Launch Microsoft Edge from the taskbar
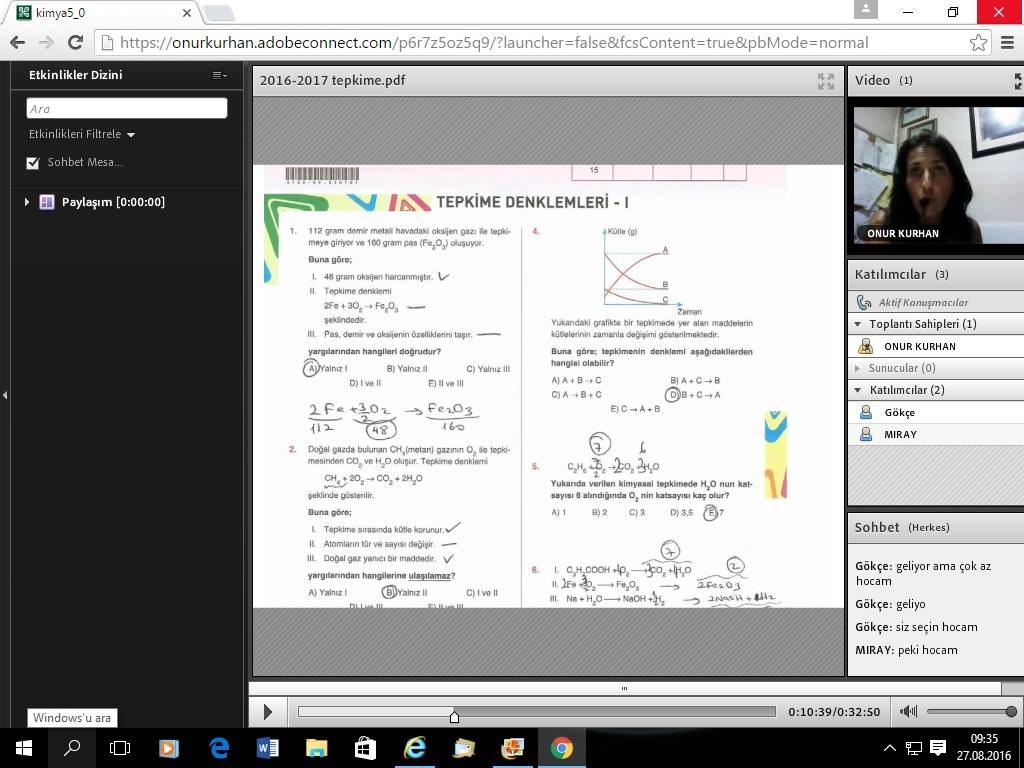This screenshot has height=768, width=1024. coord(219,748)
